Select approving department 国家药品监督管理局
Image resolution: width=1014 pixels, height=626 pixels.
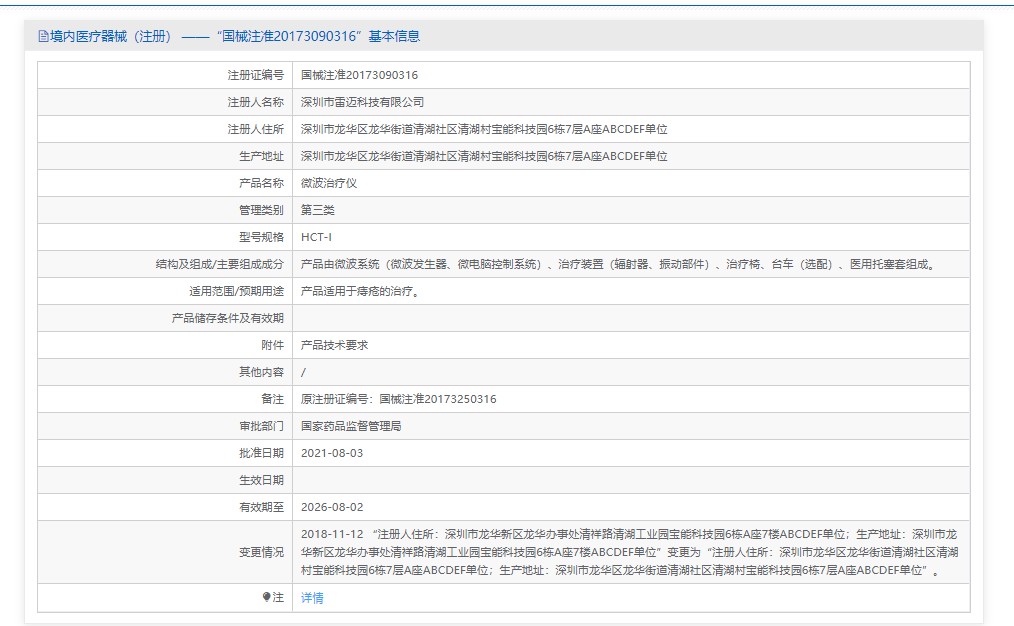pyautogui.click(x=351, y=426)
